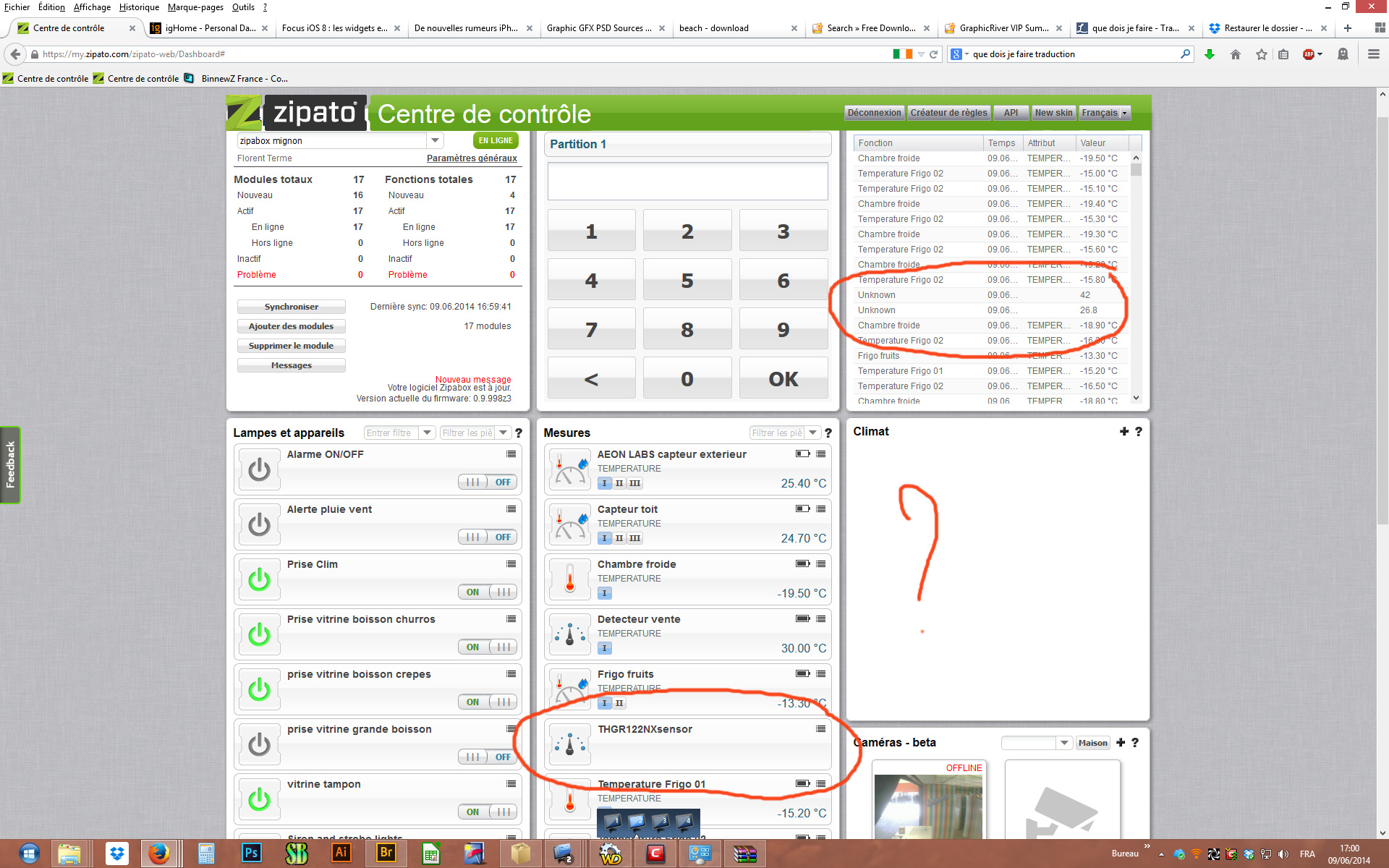Expand the zipabox mignon dropdown
Image resolution: width=1389 pixels, height=868 pixels.
(x=435, y=140)
